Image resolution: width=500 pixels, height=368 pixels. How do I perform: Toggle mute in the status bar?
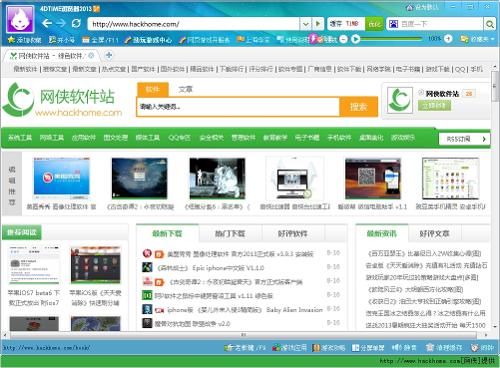pos(404,348)
